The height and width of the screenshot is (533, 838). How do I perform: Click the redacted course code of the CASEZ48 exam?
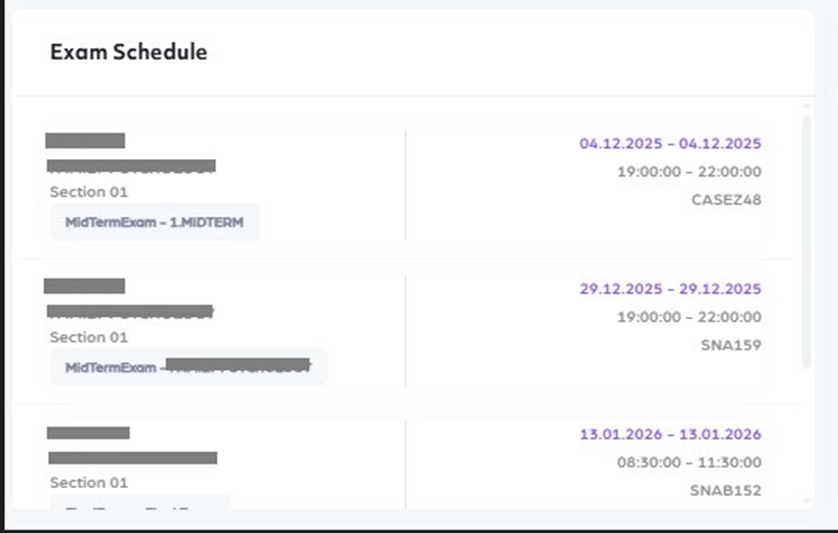[x=85, y=140]
